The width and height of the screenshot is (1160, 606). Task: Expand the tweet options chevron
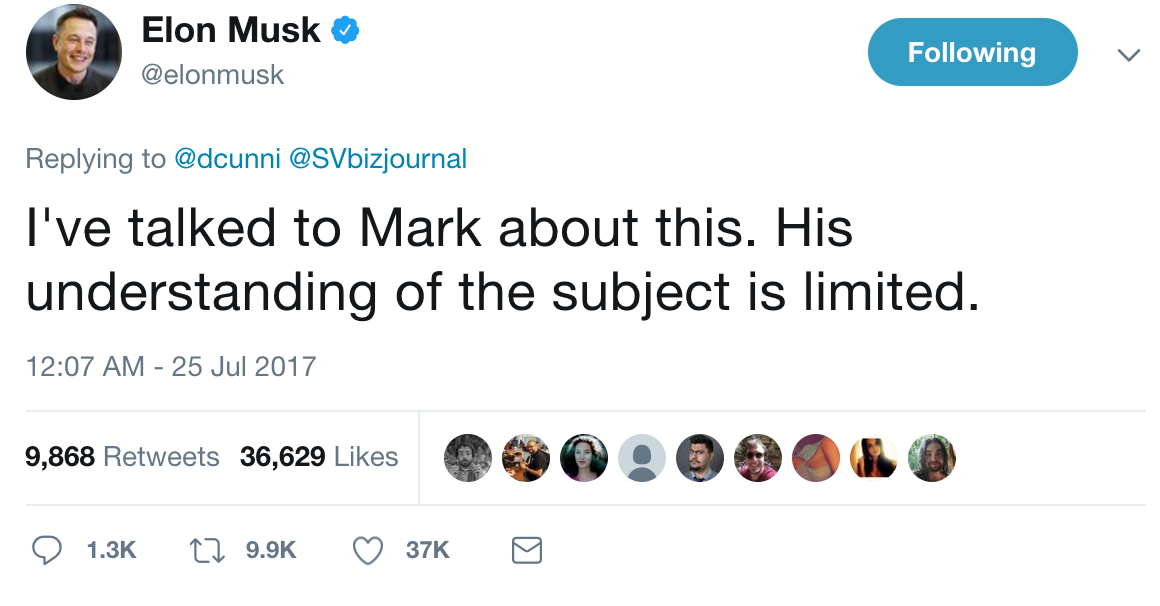(1128, 55)
